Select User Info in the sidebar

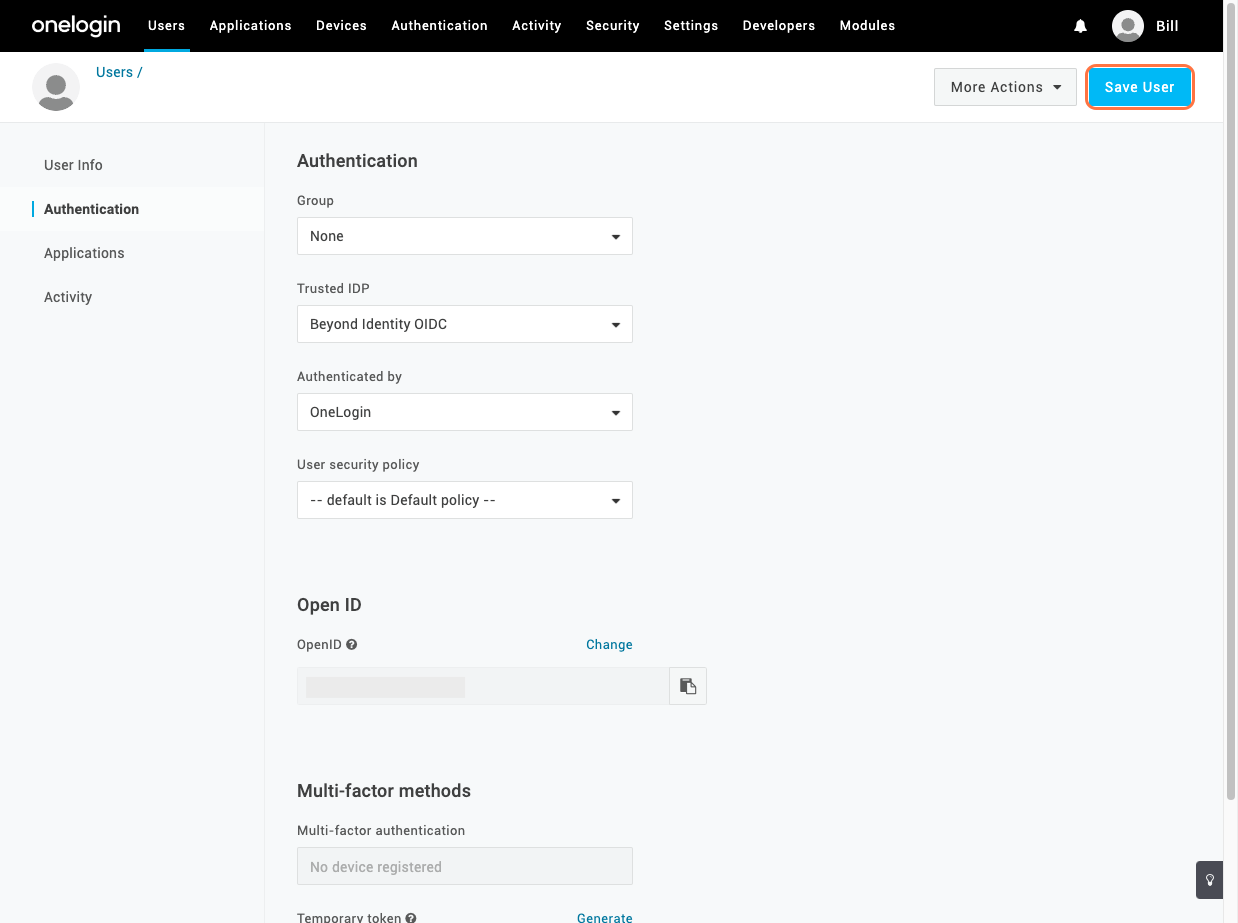73,165
